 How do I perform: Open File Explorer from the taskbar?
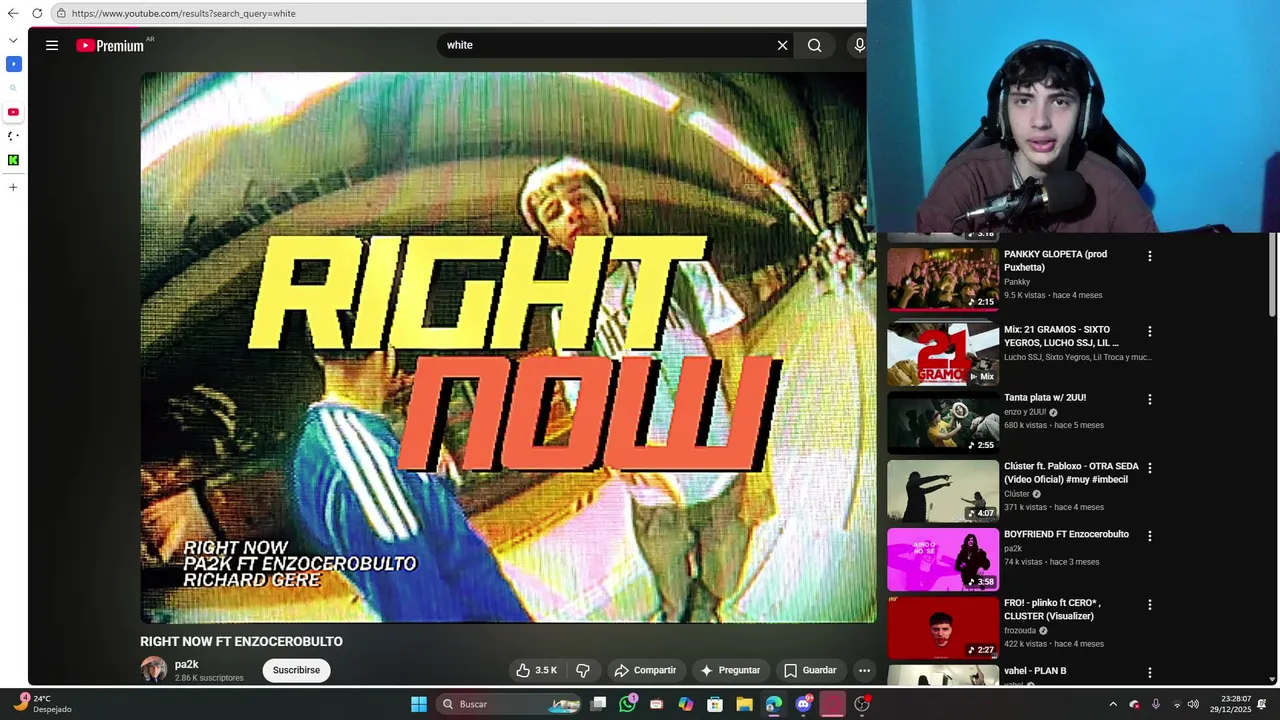pos(744,704)
